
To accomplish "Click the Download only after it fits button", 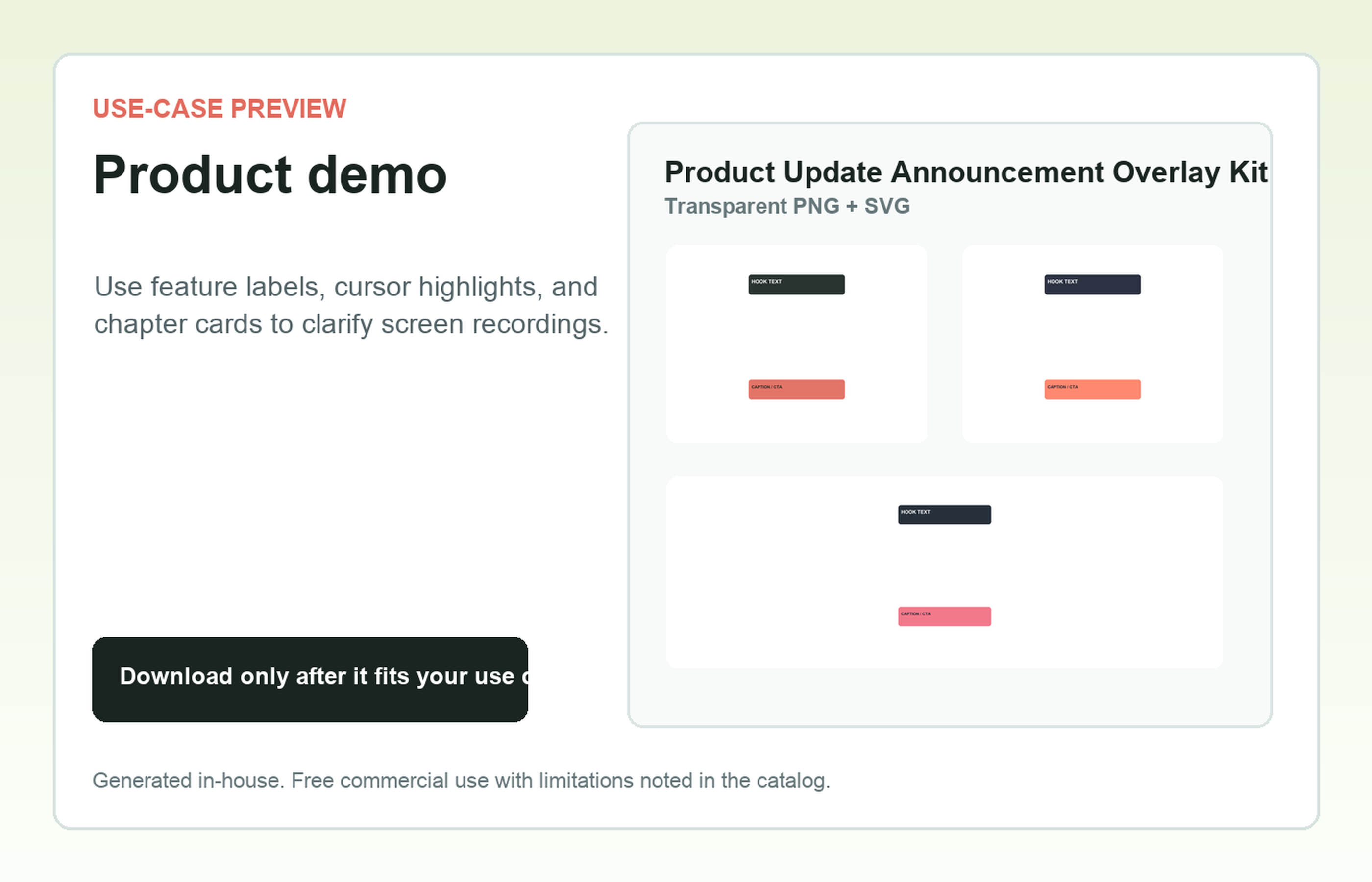I will coord(310,679).
